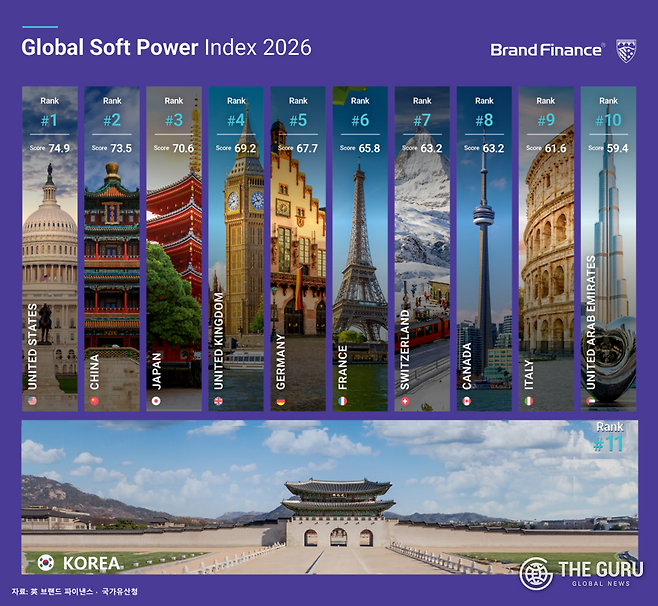Click the Japan flag icon
658x606 pixels.
[158, 401]
